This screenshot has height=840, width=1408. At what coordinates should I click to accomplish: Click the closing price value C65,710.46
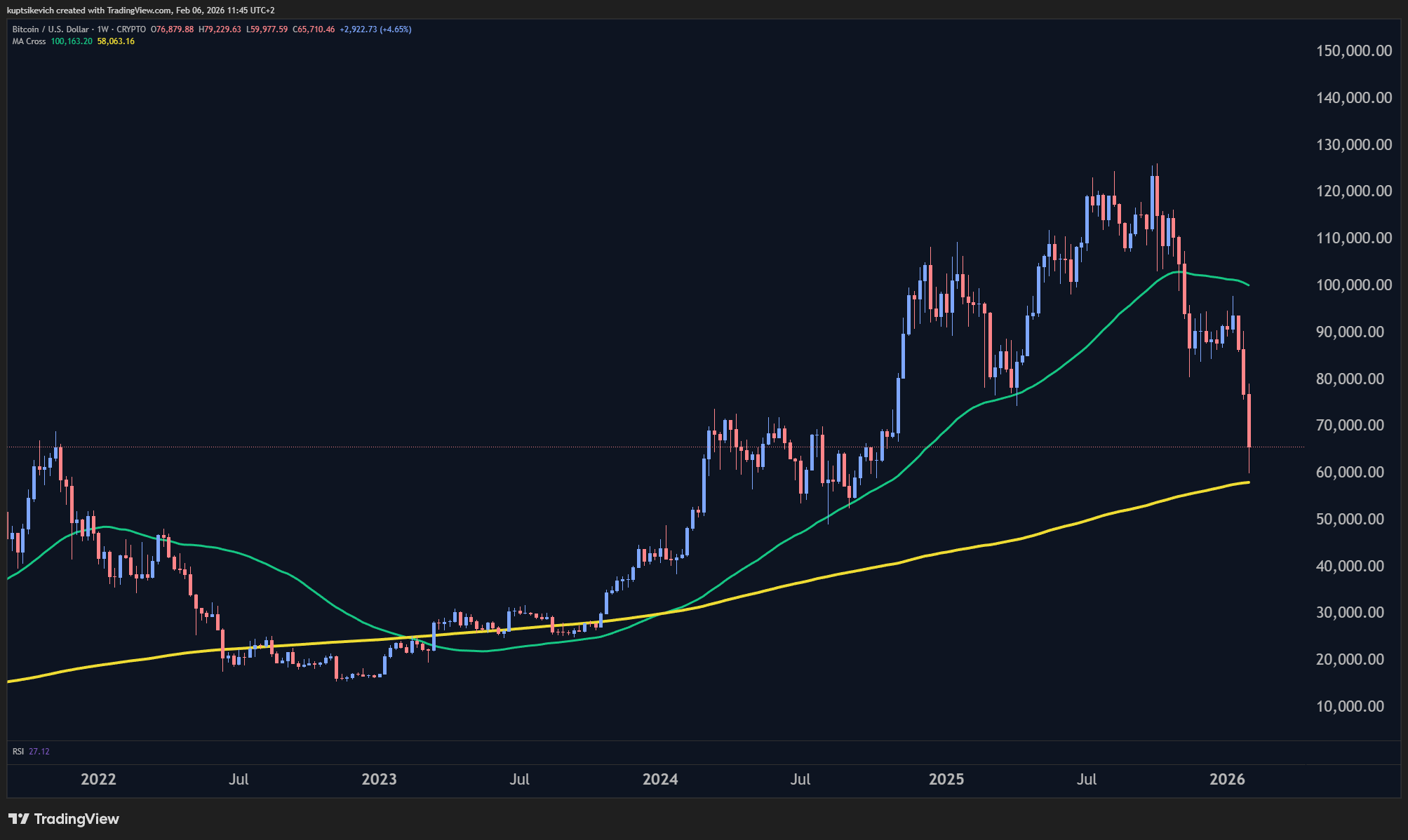tap(314, 29)
